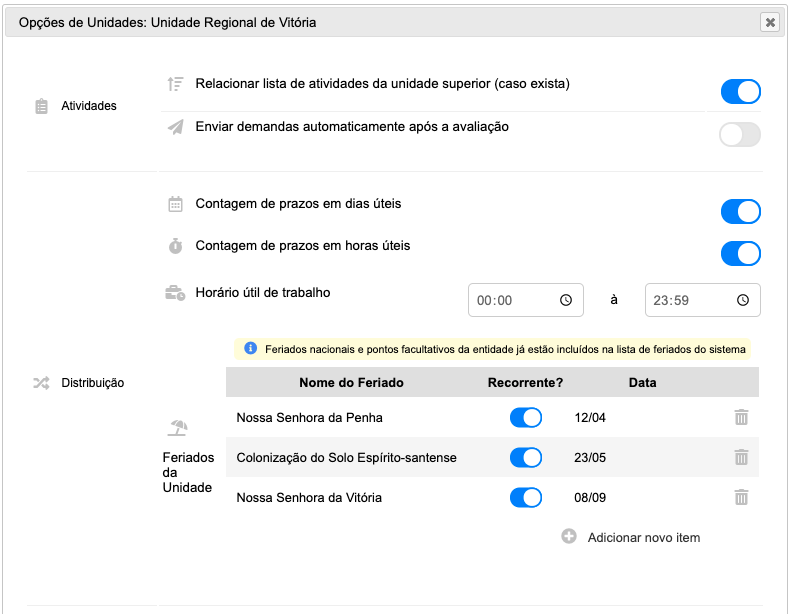Toggle recorrente for Nossa Senhora da Penha
The width and height of the screenshot is (793, 614).
(525, 418)
